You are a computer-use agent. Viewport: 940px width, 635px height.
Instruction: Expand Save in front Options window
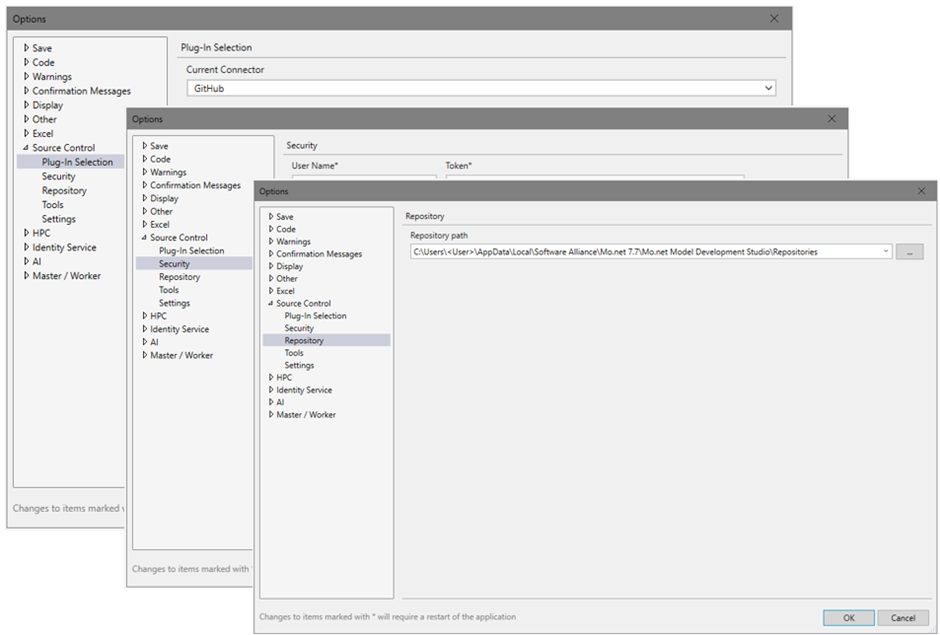(271, 216)
